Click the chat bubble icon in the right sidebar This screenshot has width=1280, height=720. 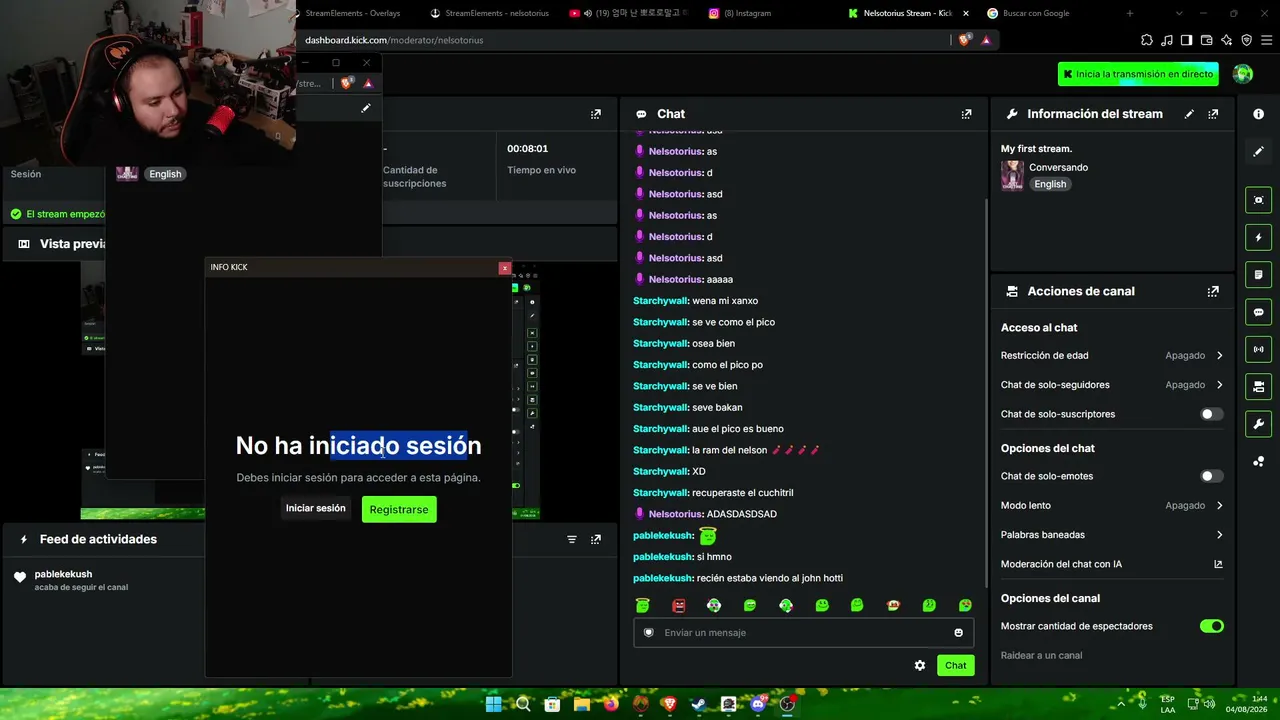pos(1259,312)
